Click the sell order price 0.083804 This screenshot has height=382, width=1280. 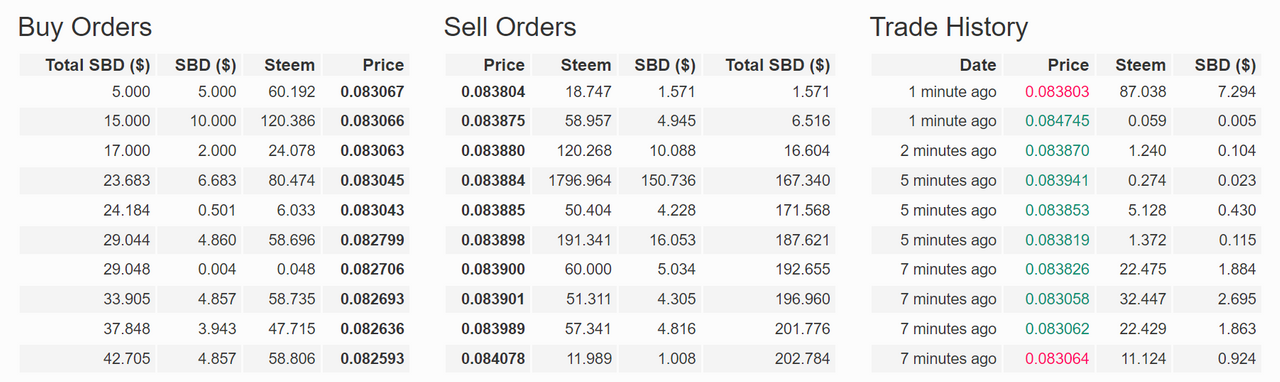click(493, 91)
